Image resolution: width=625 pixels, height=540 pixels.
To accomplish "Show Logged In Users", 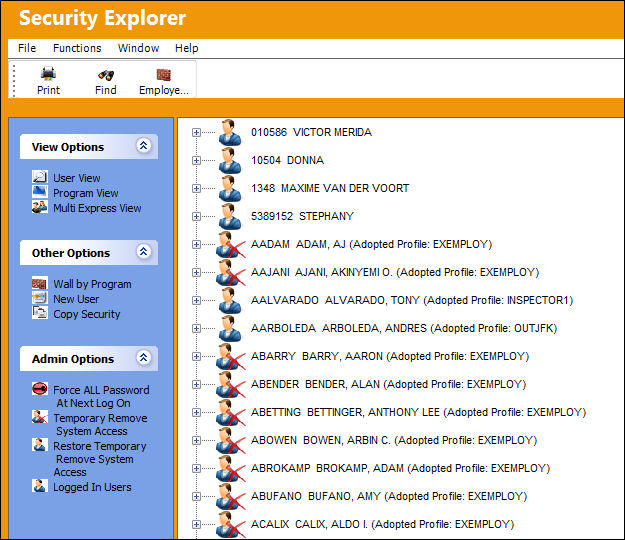I will (x=92, y=487).
